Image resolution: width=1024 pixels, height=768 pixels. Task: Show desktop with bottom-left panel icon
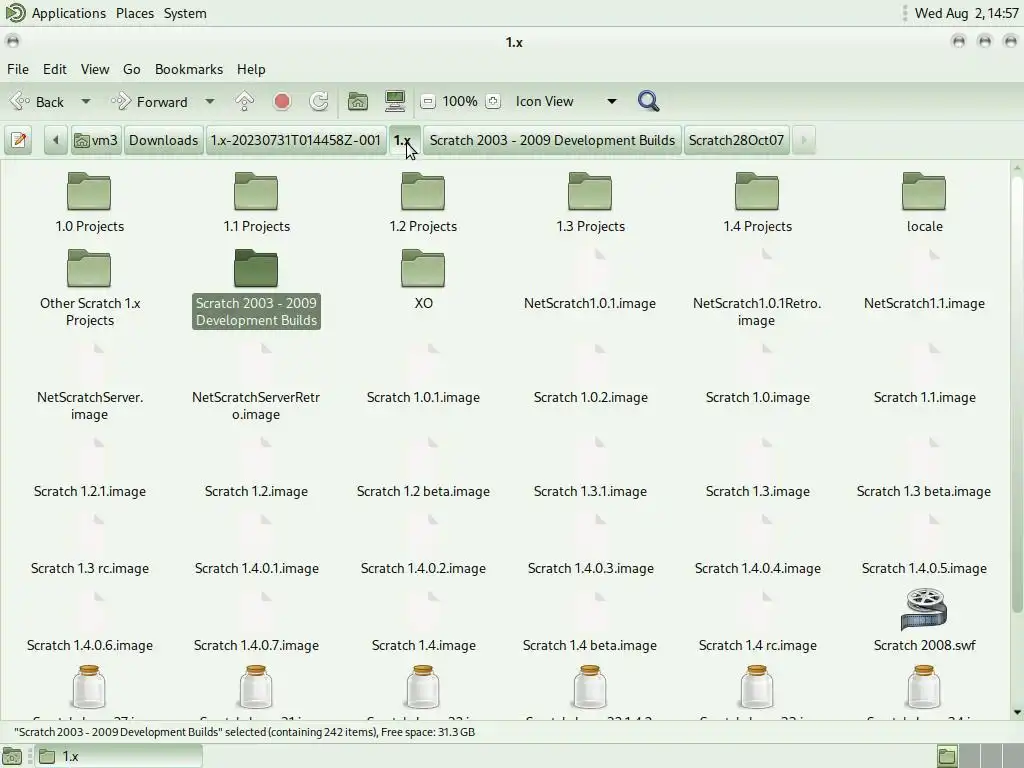(x=12, y=756)
